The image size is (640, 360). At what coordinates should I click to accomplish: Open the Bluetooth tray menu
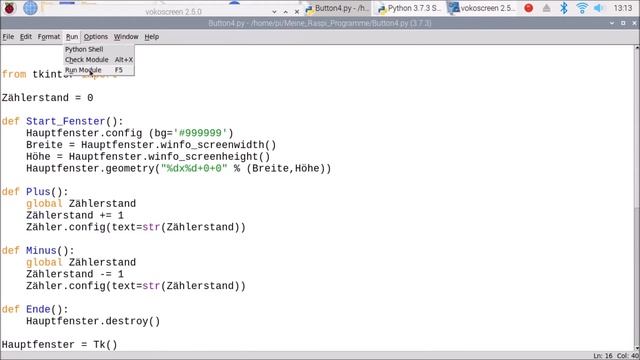tap(564, 8)
